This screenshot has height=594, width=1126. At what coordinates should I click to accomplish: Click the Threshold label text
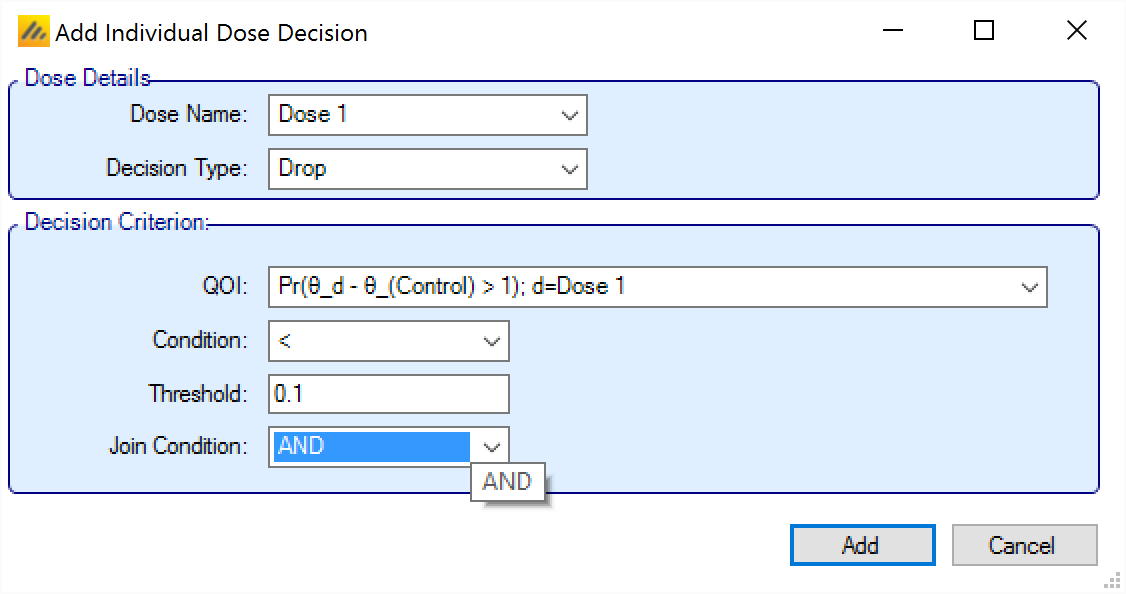[x=198, y=394]
